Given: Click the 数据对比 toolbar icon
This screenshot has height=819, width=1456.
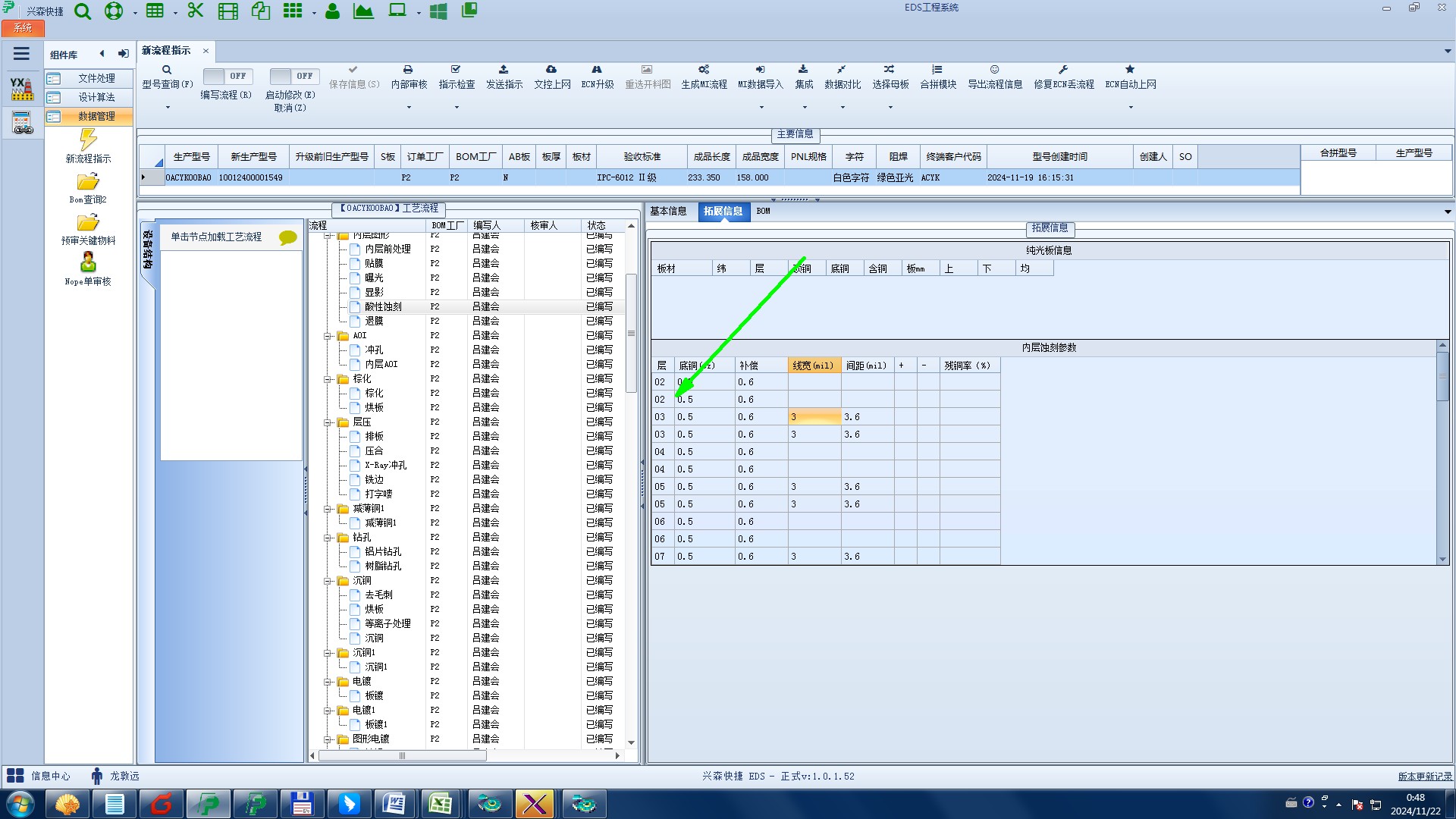Looking at the screenshot, I should (842, 70).
